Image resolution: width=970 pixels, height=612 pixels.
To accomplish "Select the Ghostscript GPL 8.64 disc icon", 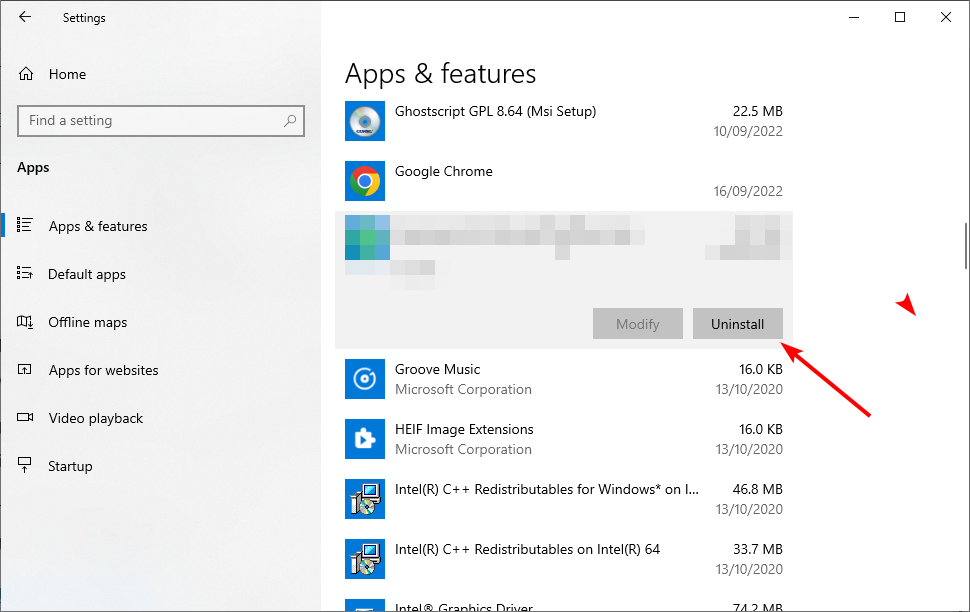I will tap(365, 121).
